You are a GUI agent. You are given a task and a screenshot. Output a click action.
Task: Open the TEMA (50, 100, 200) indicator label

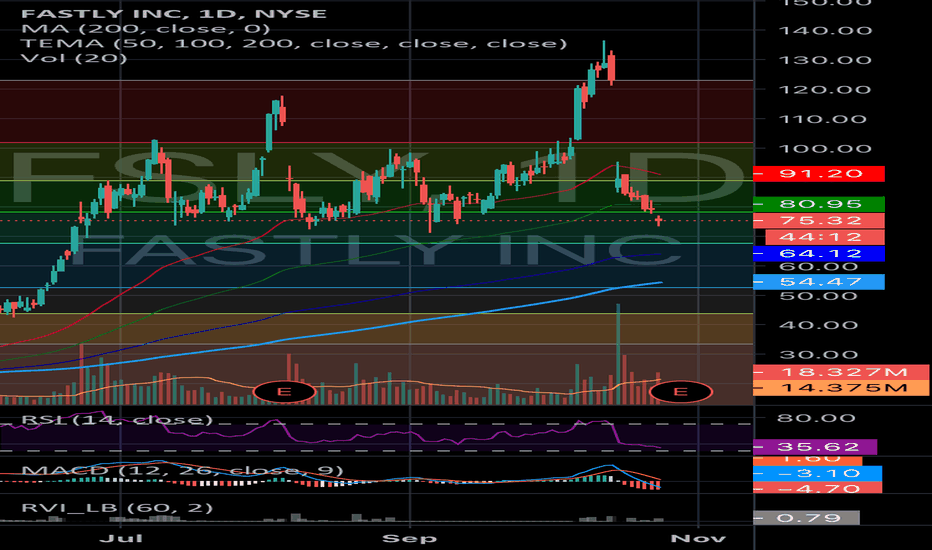[x=294, y=43]
